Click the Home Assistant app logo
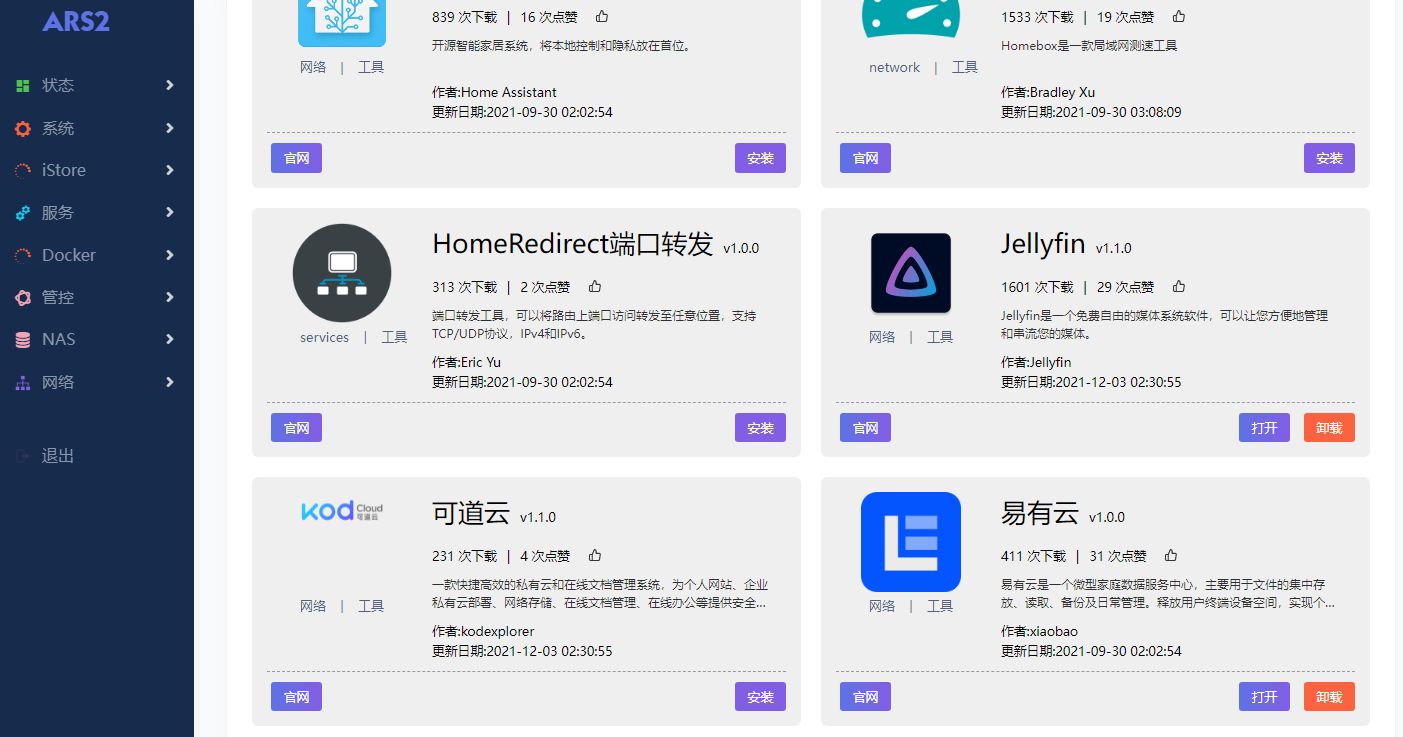 (x=342, y=22)
